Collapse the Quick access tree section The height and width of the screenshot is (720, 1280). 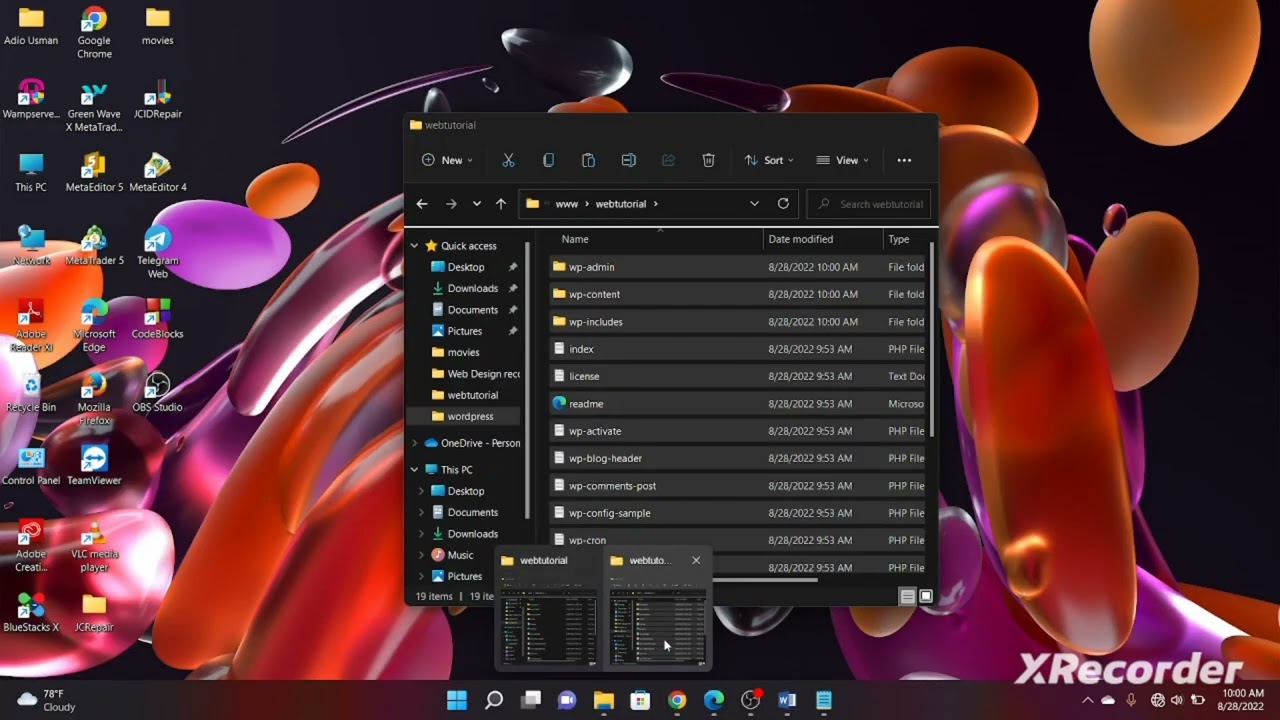[414, 246]
